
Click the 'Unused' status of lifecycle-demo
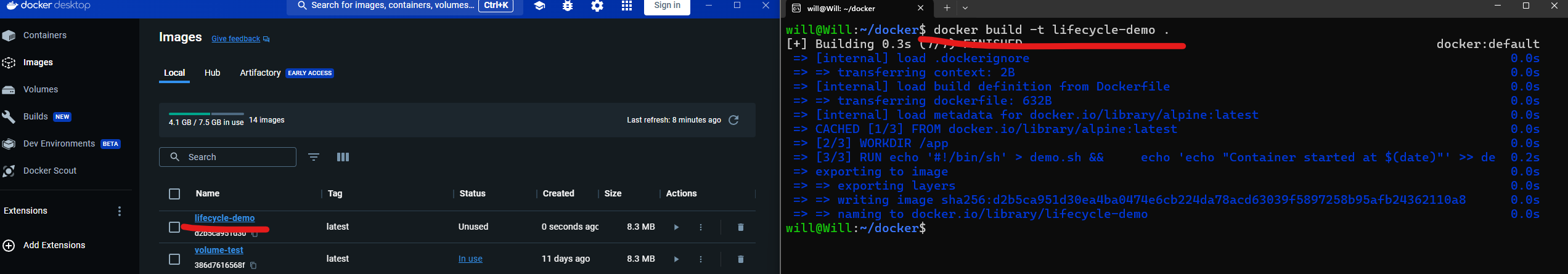[x=473, y=227]
